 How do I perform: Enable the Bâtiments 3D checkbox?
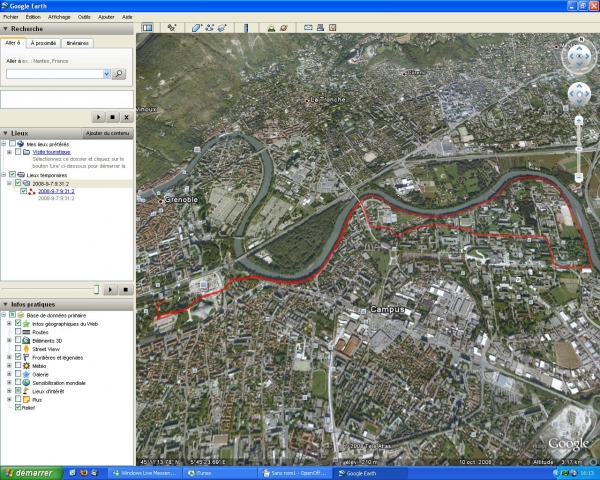pos(18,340)
